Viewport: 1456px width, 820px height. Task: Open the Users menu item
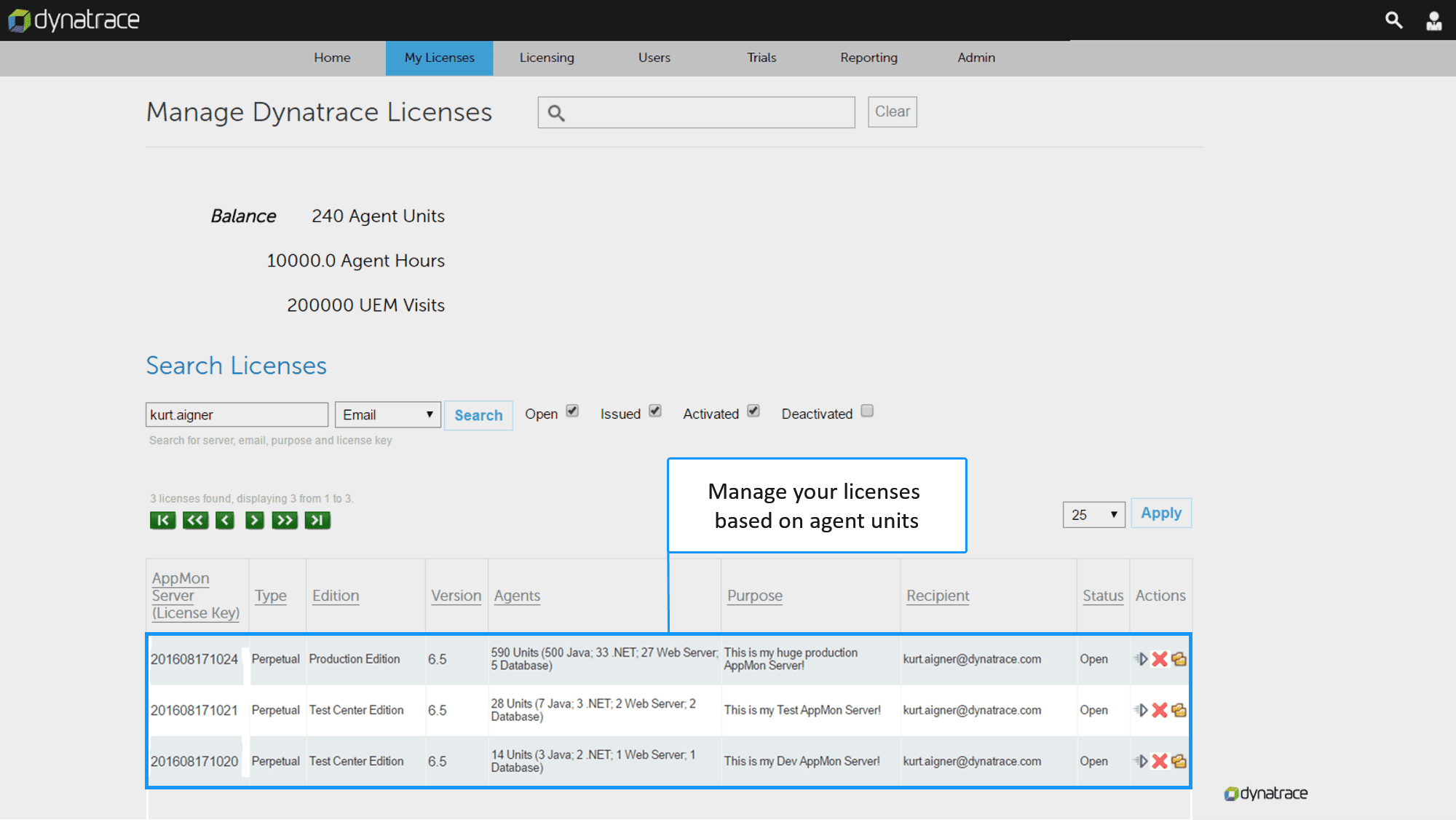pyautogui.click(x=654, y=58)
